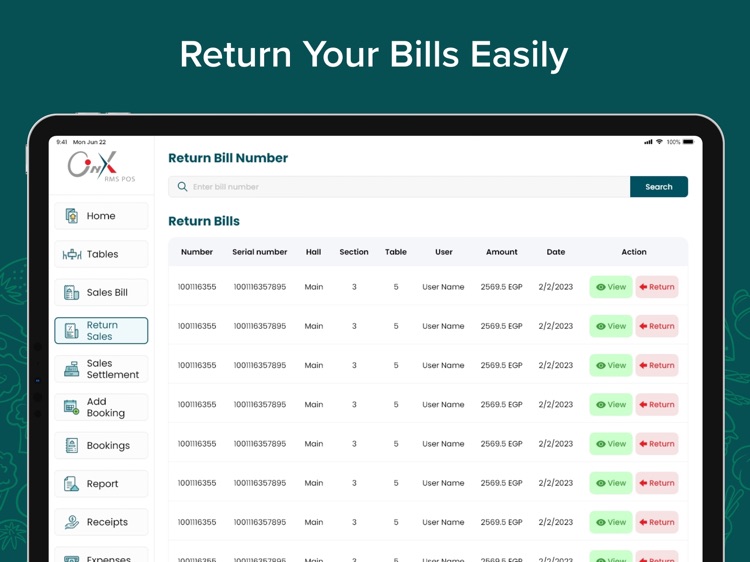The height and width of the screenshot is (562, 750).
Task: Click the Wi-Fi icon in status bar
Action: click(x=659, y=142)
